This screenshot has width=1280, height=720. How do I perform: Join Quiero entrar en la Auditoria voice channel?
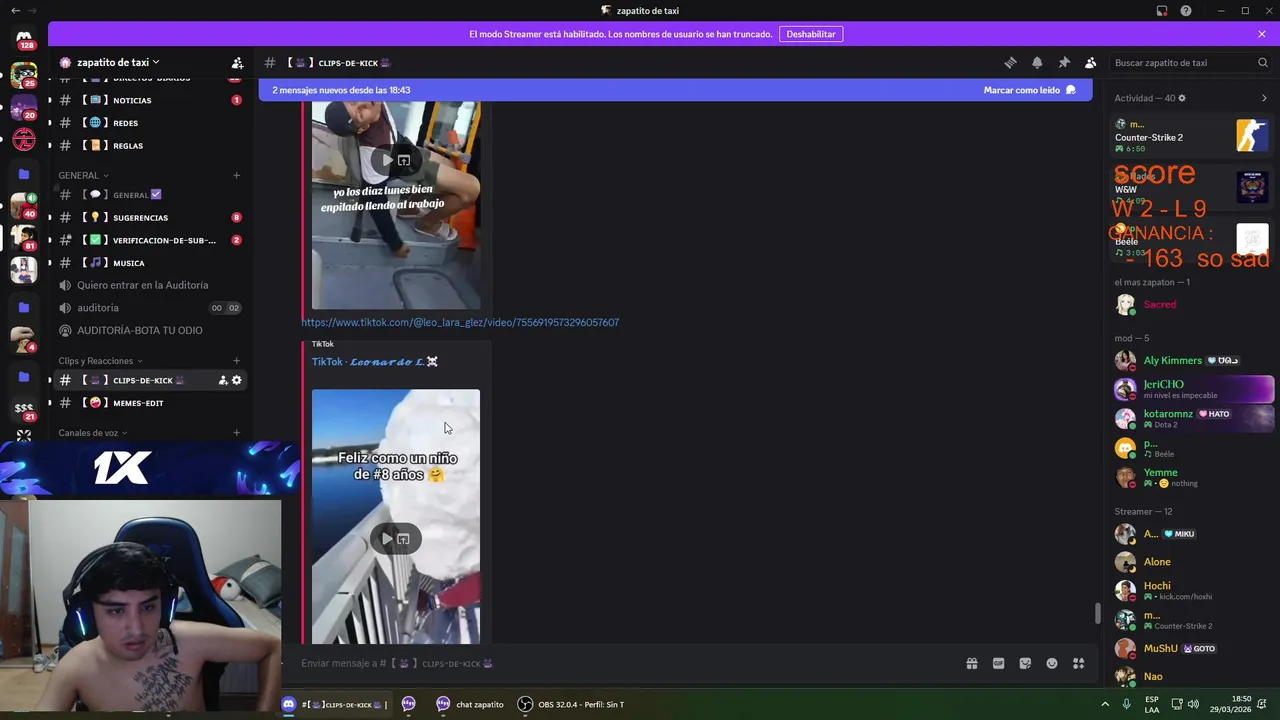[149, 285]
